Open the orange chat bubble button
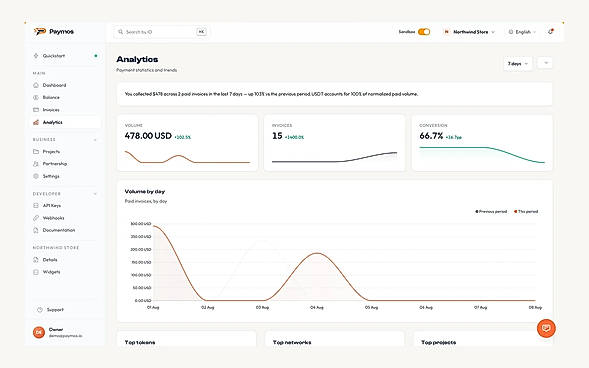The height and width of the screenshot is (368, 589). [x=546, y=328]
